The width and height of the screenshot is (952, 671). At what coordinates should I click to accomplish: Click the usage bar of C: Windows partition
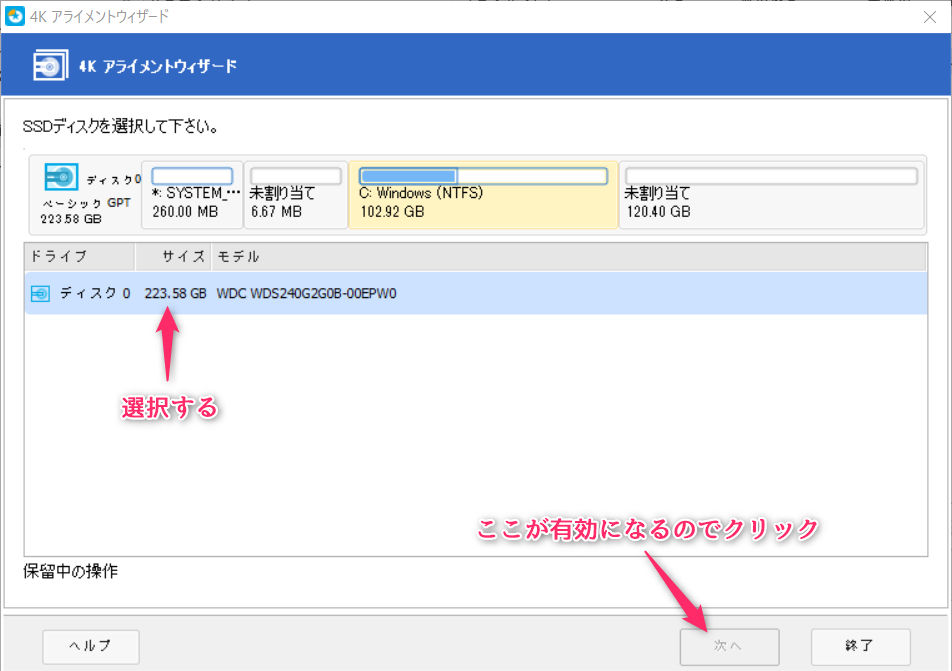[482, 176]
